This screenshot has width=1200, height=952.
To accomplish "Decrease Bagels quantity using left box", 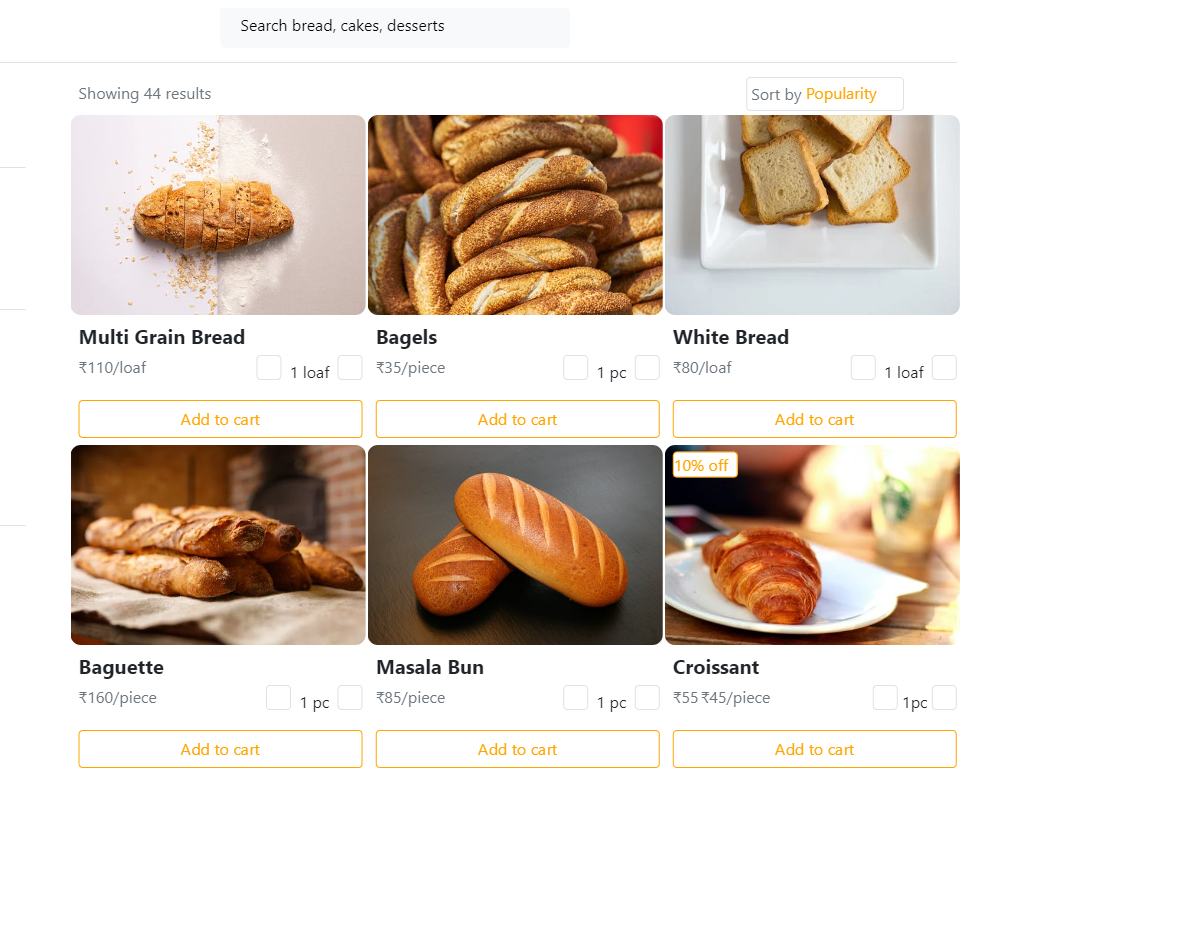I will coord(576,368).
